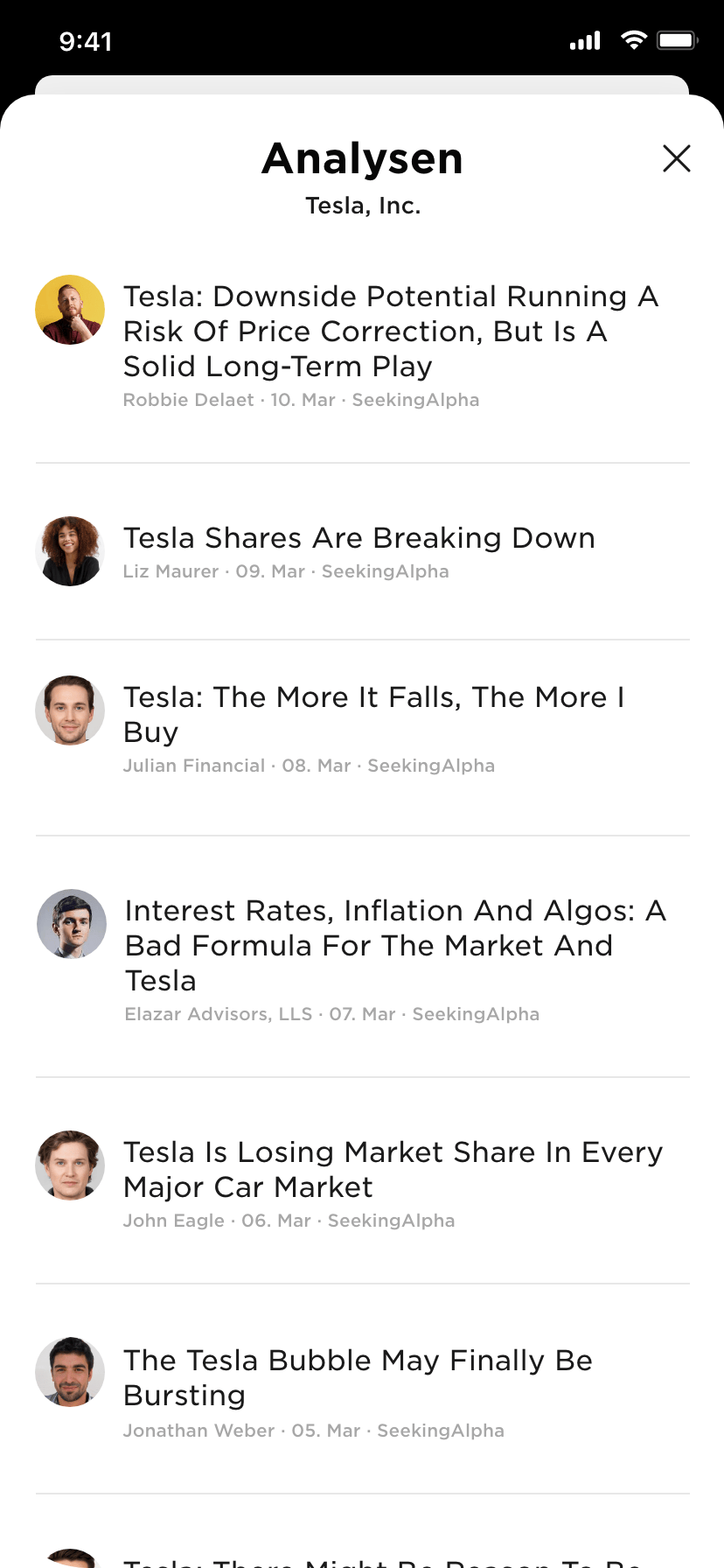Open 'Tesla Shares Are Breaking Down' article
724x1568 pixels.
pos(359,537)
